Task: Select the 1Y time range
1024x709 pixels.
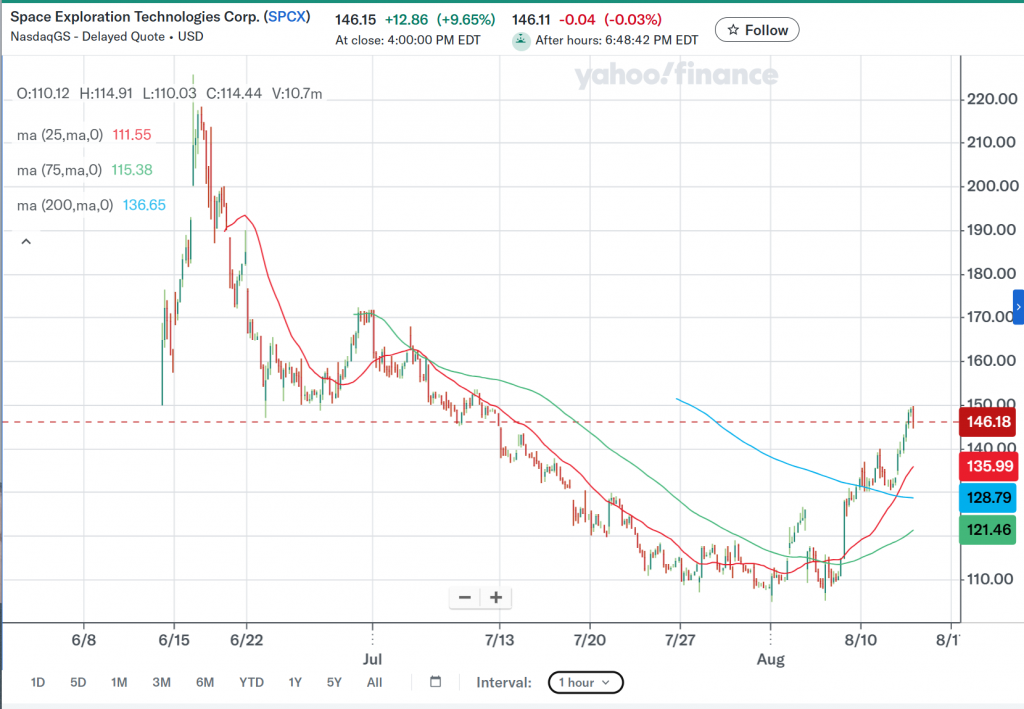Action: [x=295, y=682]
